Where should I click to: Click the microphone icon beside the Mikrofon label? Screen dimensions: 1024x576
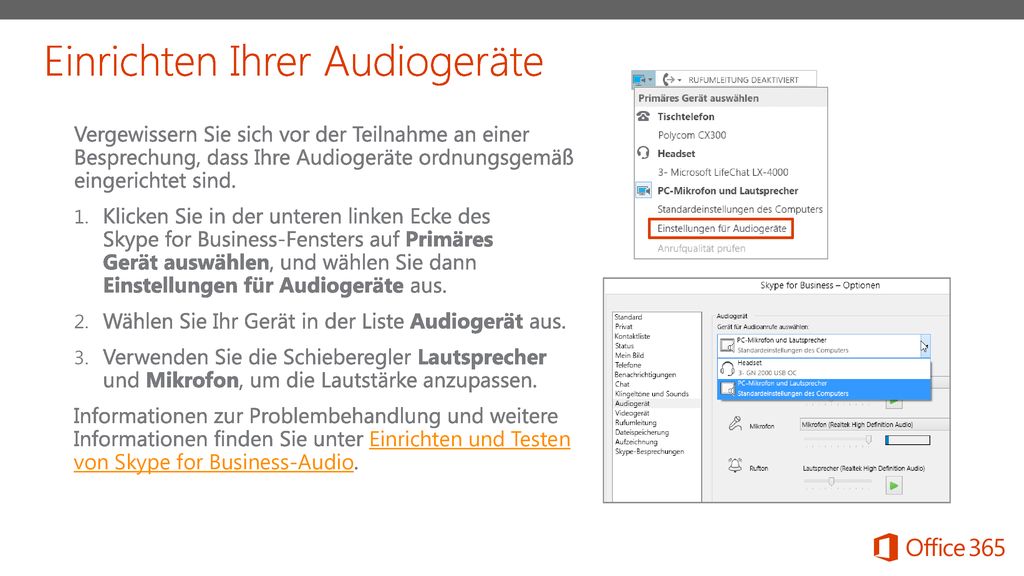(x=735, y=424)
